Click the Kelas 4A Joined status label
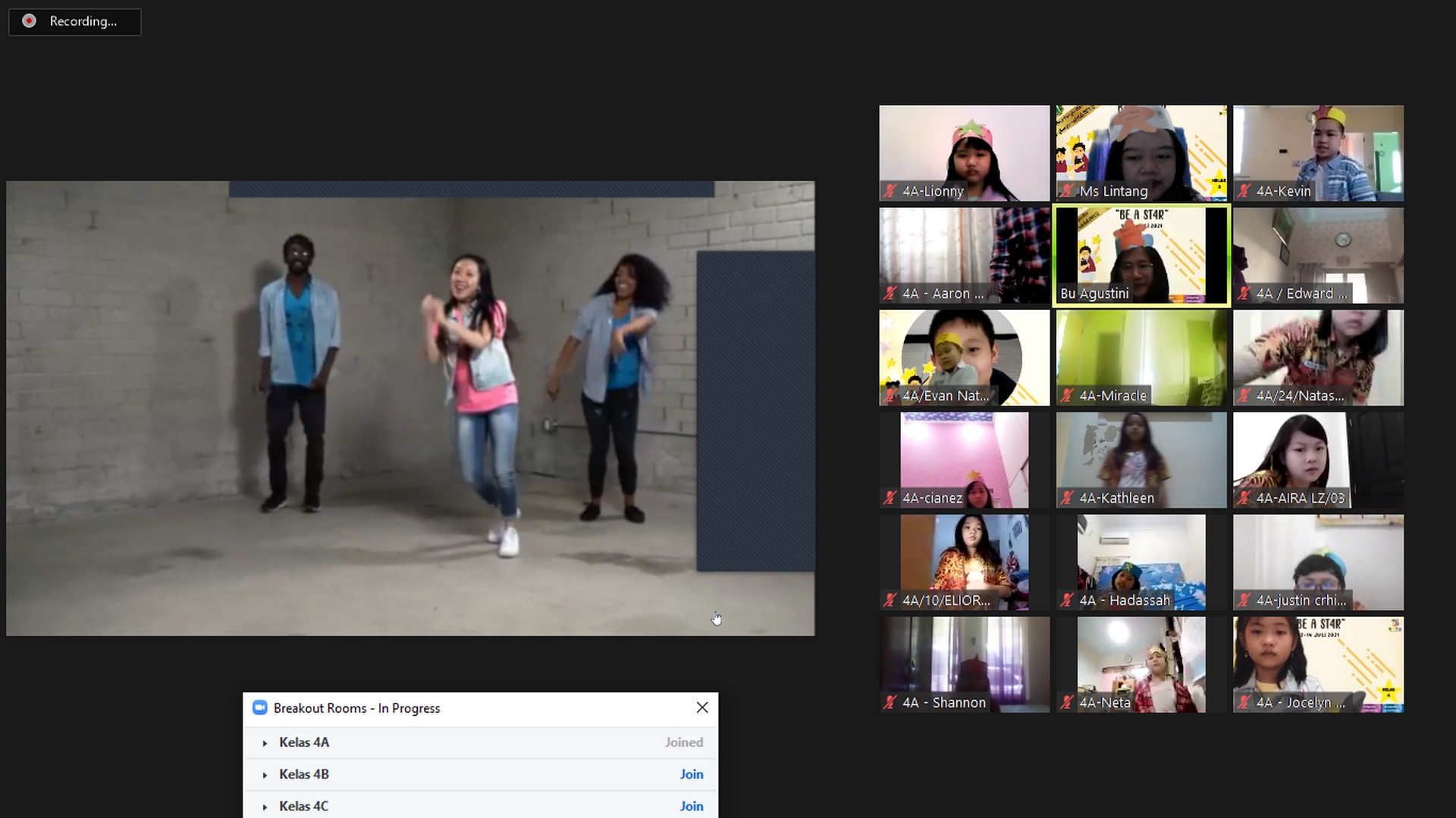Image resolution: width=1456 pixels, height=818 pixels. [x=683, y=742]
